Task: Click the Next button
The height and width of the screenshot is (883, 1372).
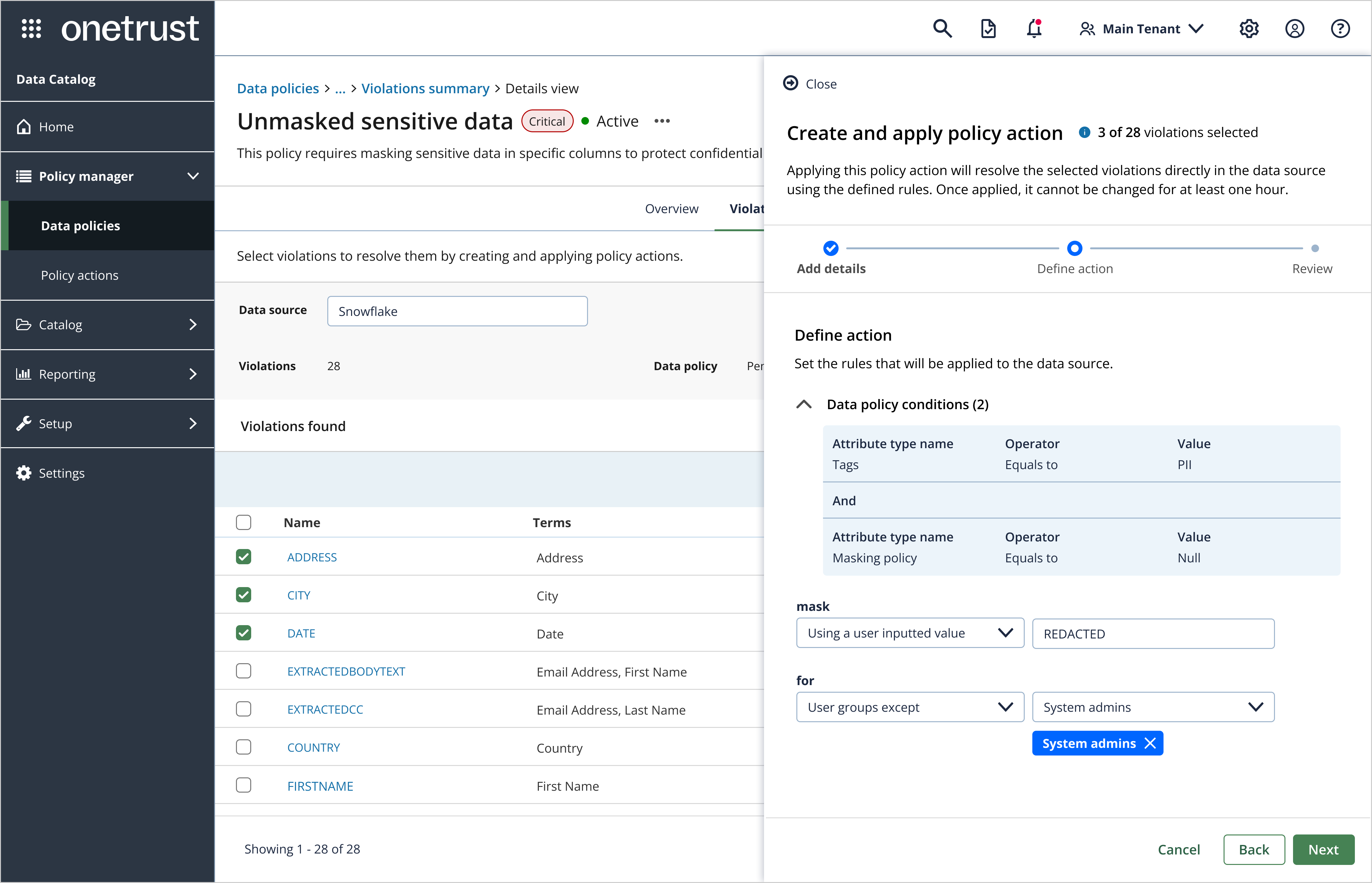Action: pos(1323,849)
